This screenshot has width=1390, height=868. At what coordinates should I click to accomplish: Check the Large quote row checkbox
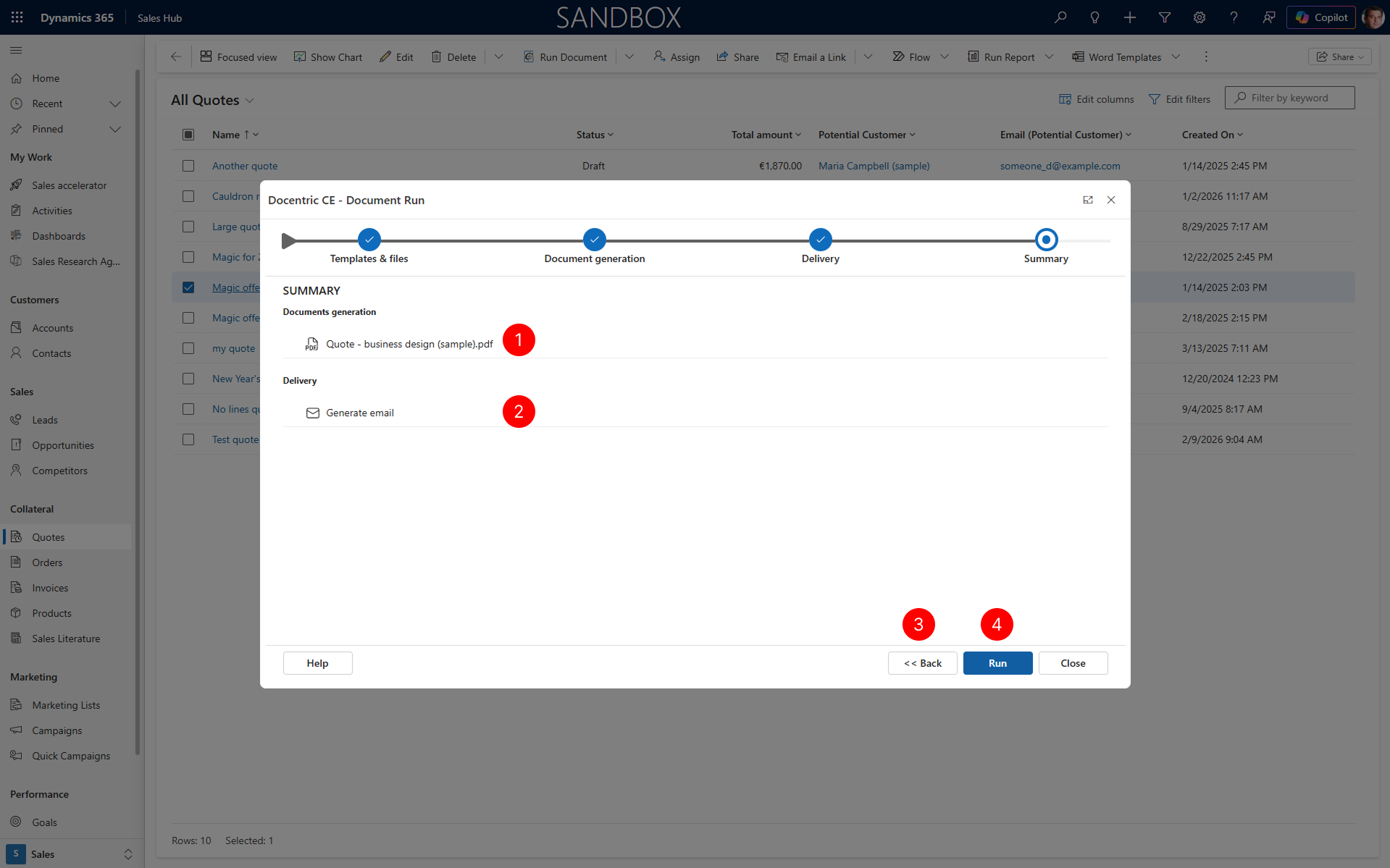[x=188, y=227]
